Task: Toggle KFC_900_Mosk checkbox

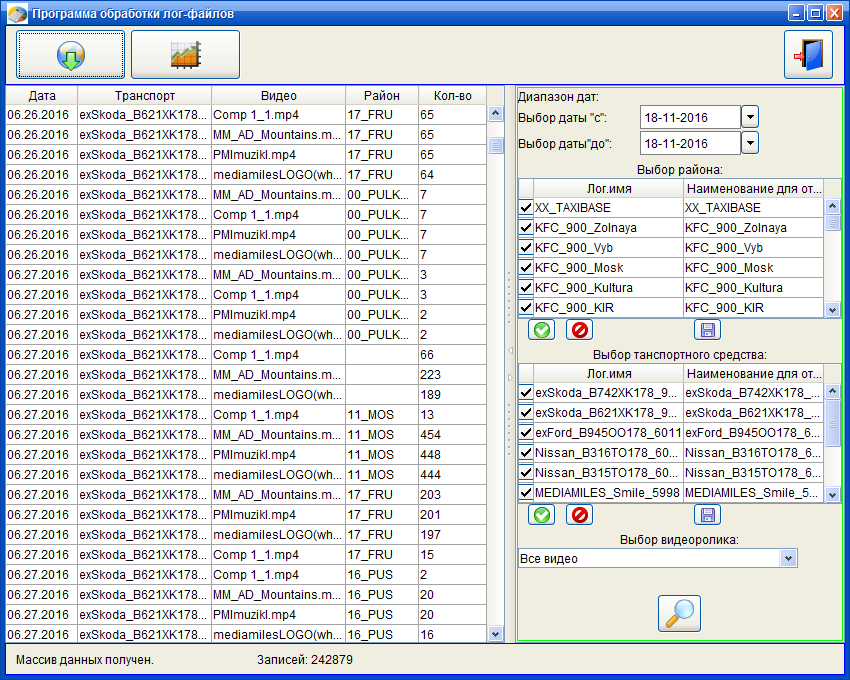Action: (x=525, y=268)
